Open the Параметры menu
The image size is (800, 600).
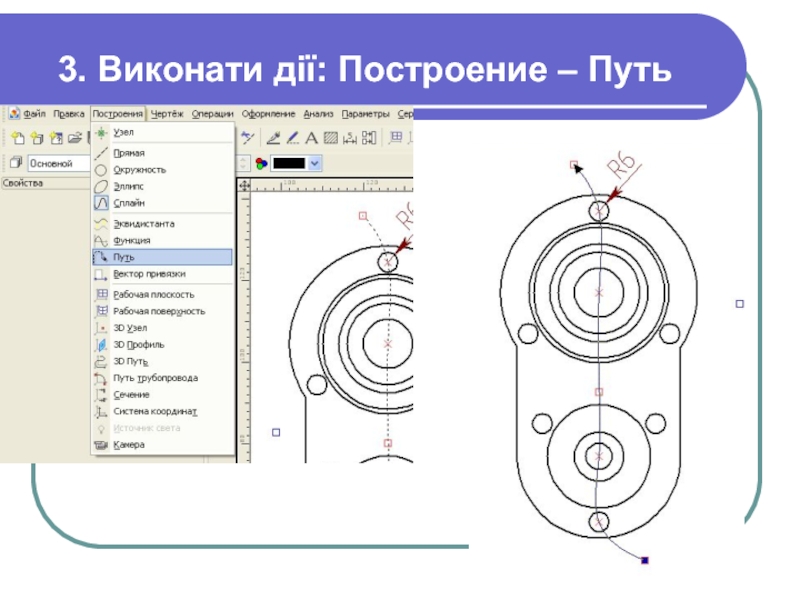click(x=366, y=114)
